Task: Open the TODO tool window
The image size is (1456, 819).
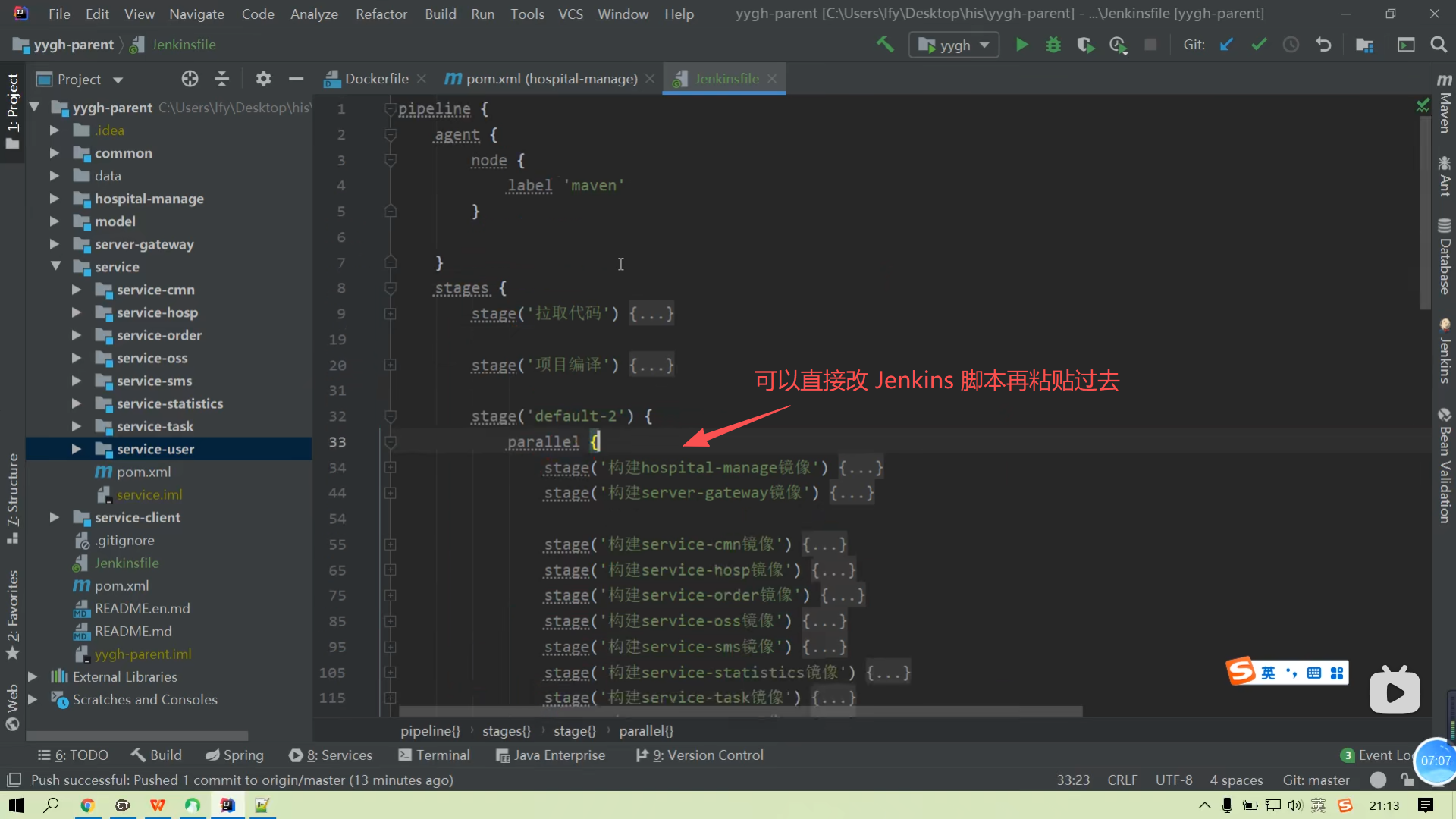Action: click(x=73, y=755)
